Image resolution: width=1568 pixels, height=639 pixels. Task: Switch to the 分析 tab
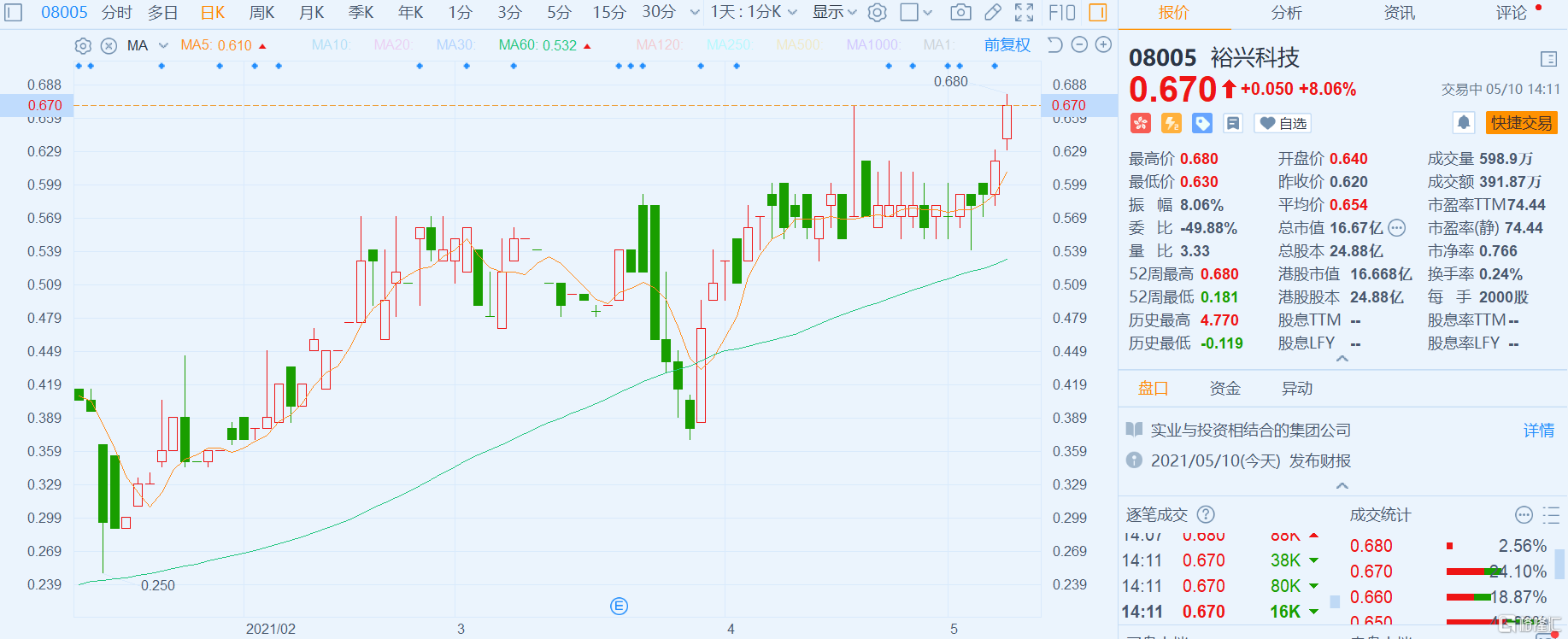click(1286, 13)
